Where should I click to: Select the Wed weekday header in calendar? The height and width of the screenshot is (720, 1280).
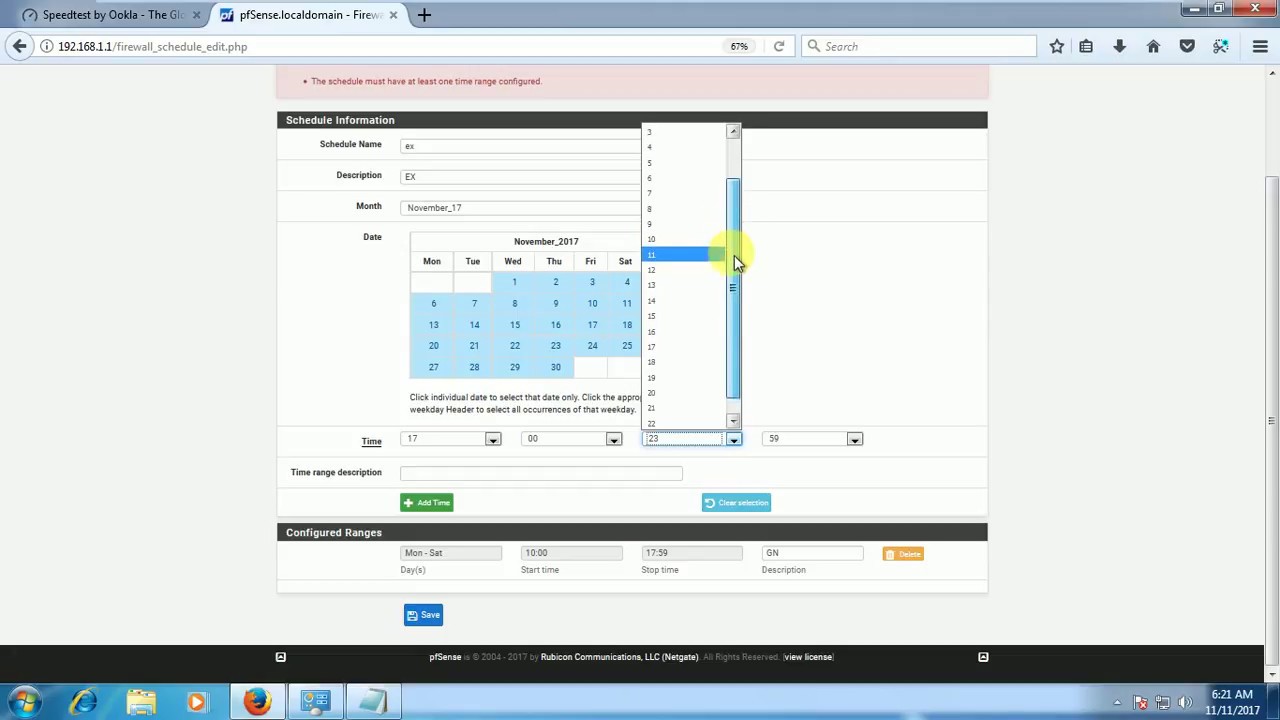pyautogui.click(x=512, y=261)
